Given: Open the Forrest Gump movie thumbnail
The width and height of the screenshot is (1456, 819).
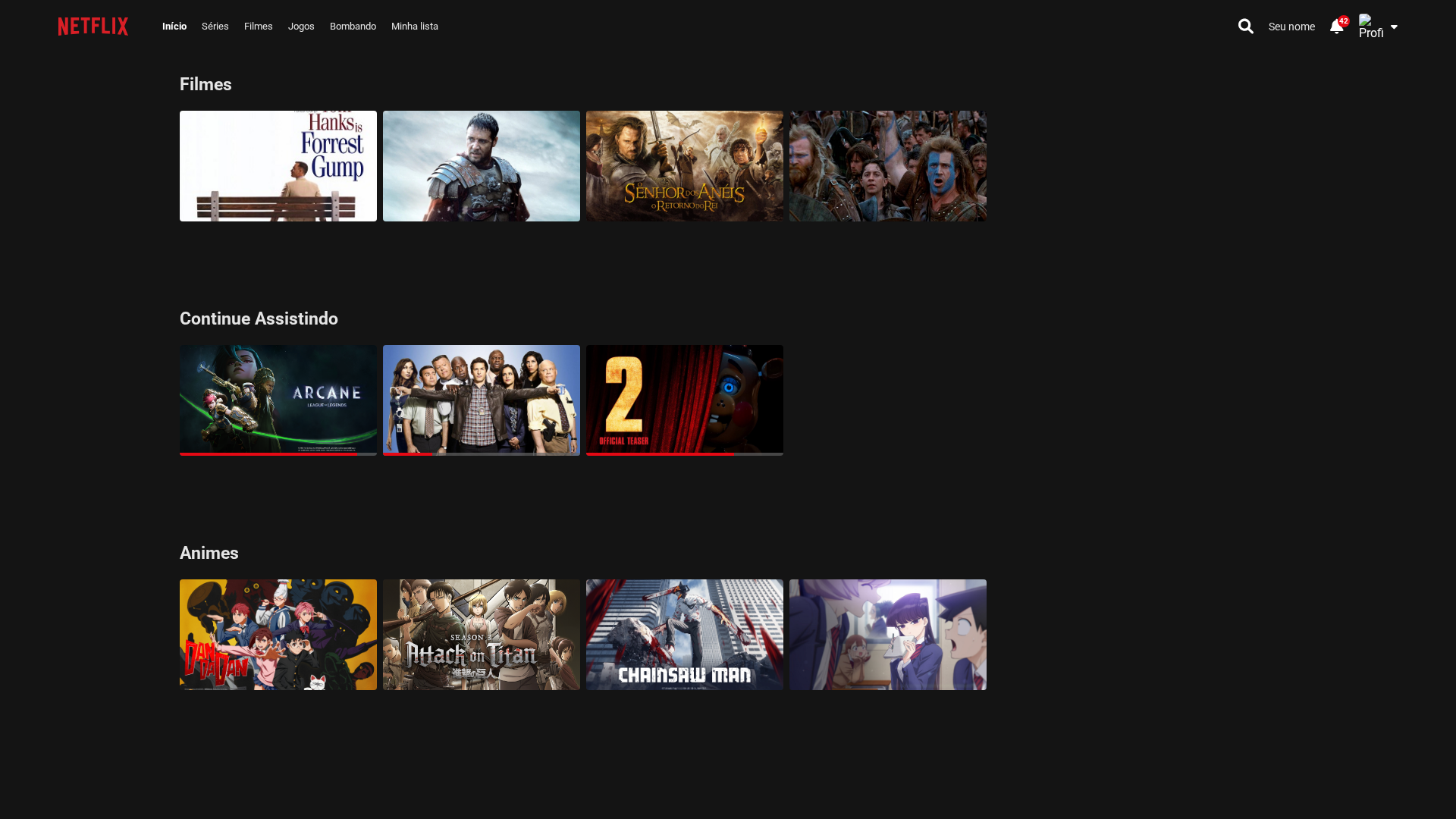Looking at the screenshot, I should coord(278,166).
